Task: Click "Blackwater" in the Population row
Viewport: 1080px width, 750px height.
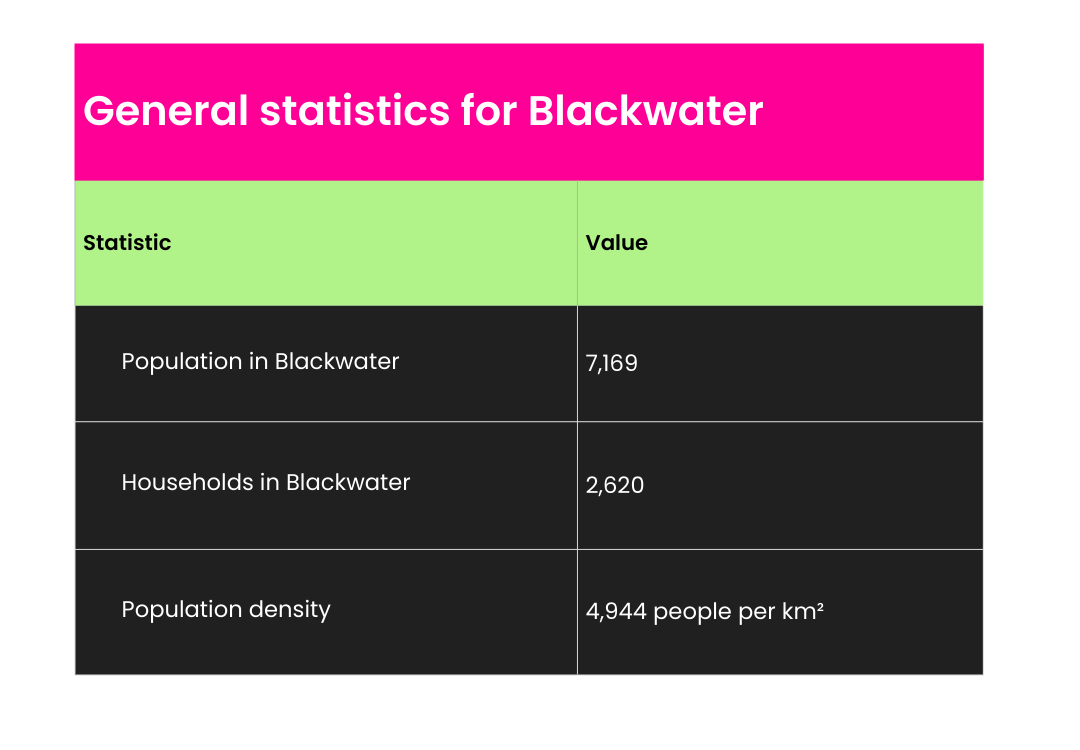Action: tap(337, 361)
